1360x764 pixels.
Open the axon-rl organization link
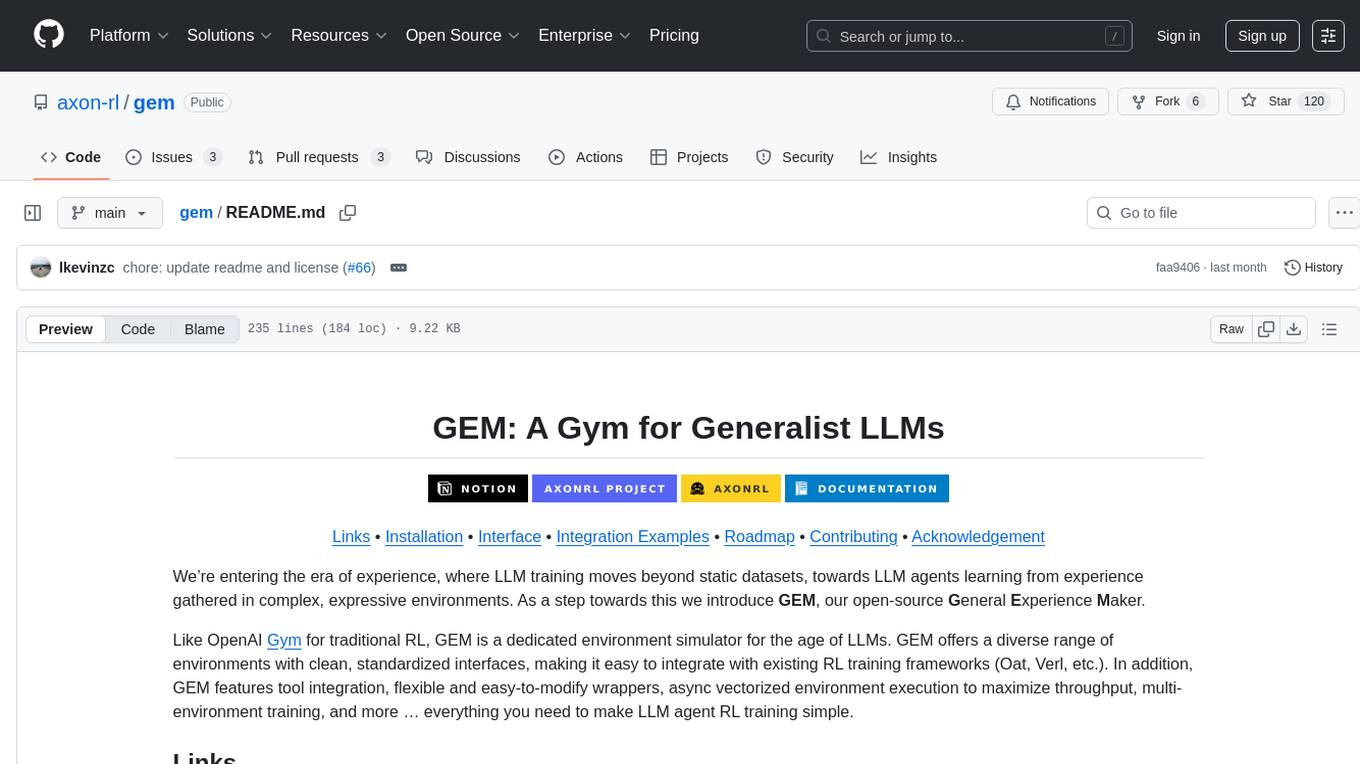pyautogui.click(x=88, y=102)
